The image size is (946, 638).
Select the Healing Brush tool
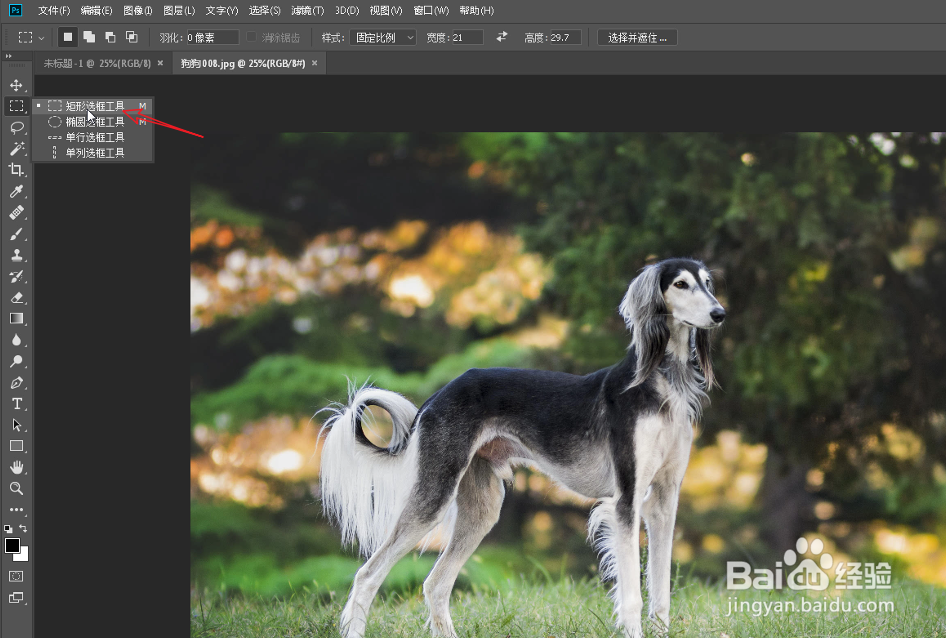pyautogui.click(x=16, y=212)
